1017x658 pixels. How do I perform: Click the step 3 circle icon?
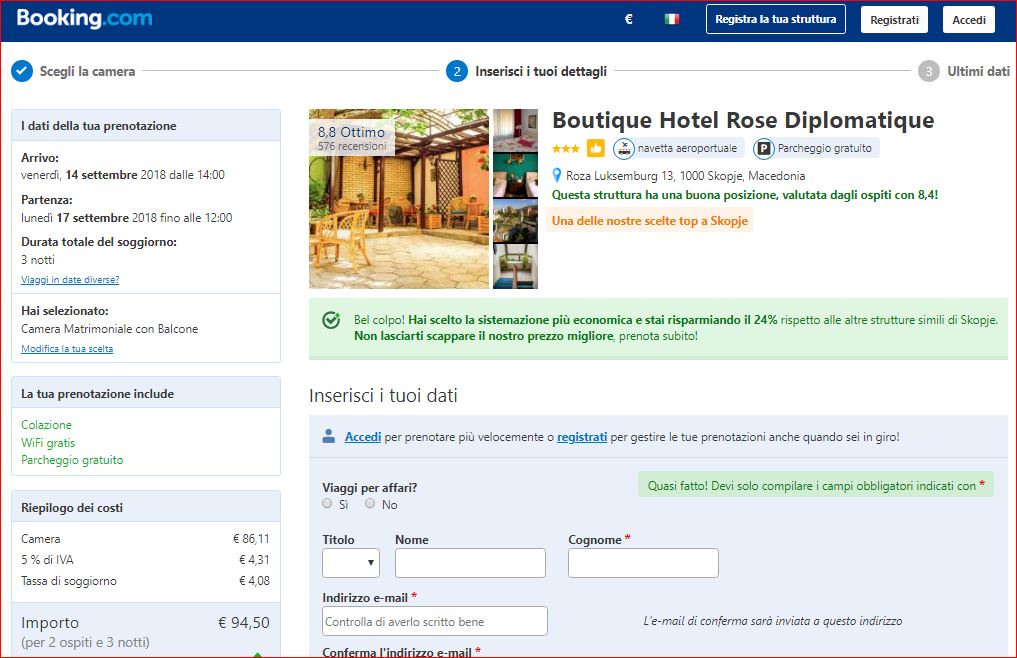pyautogui.click(x=929, y=71)
